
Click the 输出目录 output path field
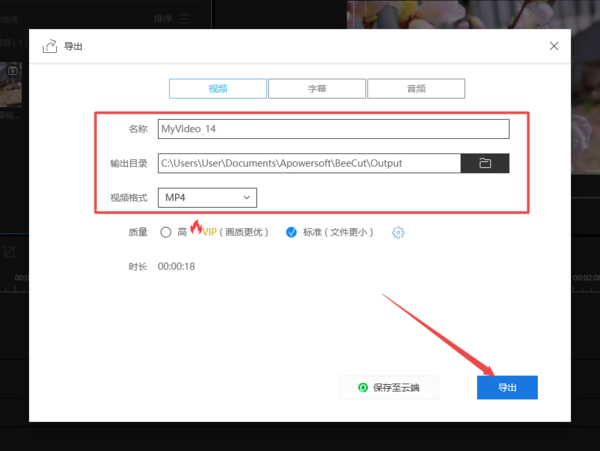pyautogui.click(x=308, y=163)
